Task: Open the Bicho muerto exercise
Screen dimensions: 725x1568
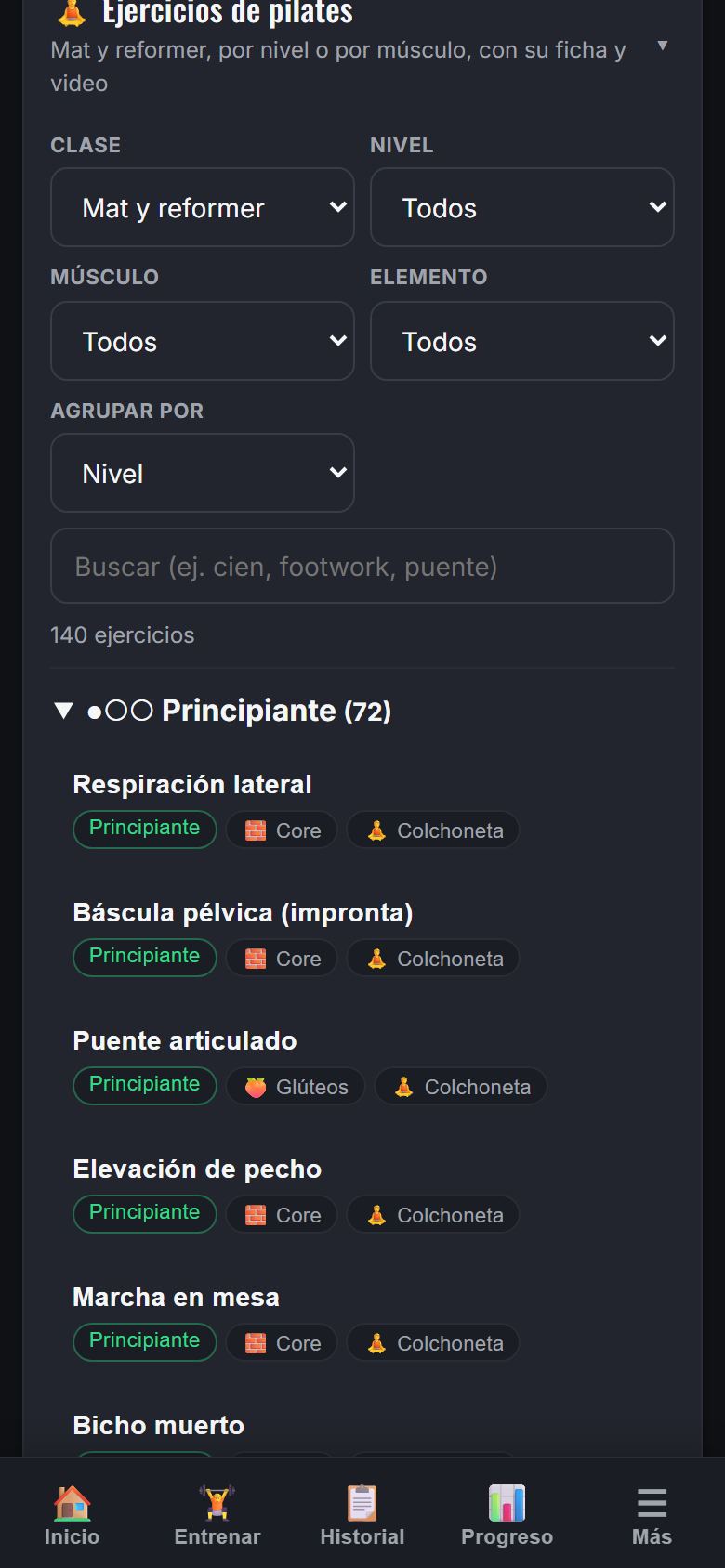Action: pos(159,1426)
